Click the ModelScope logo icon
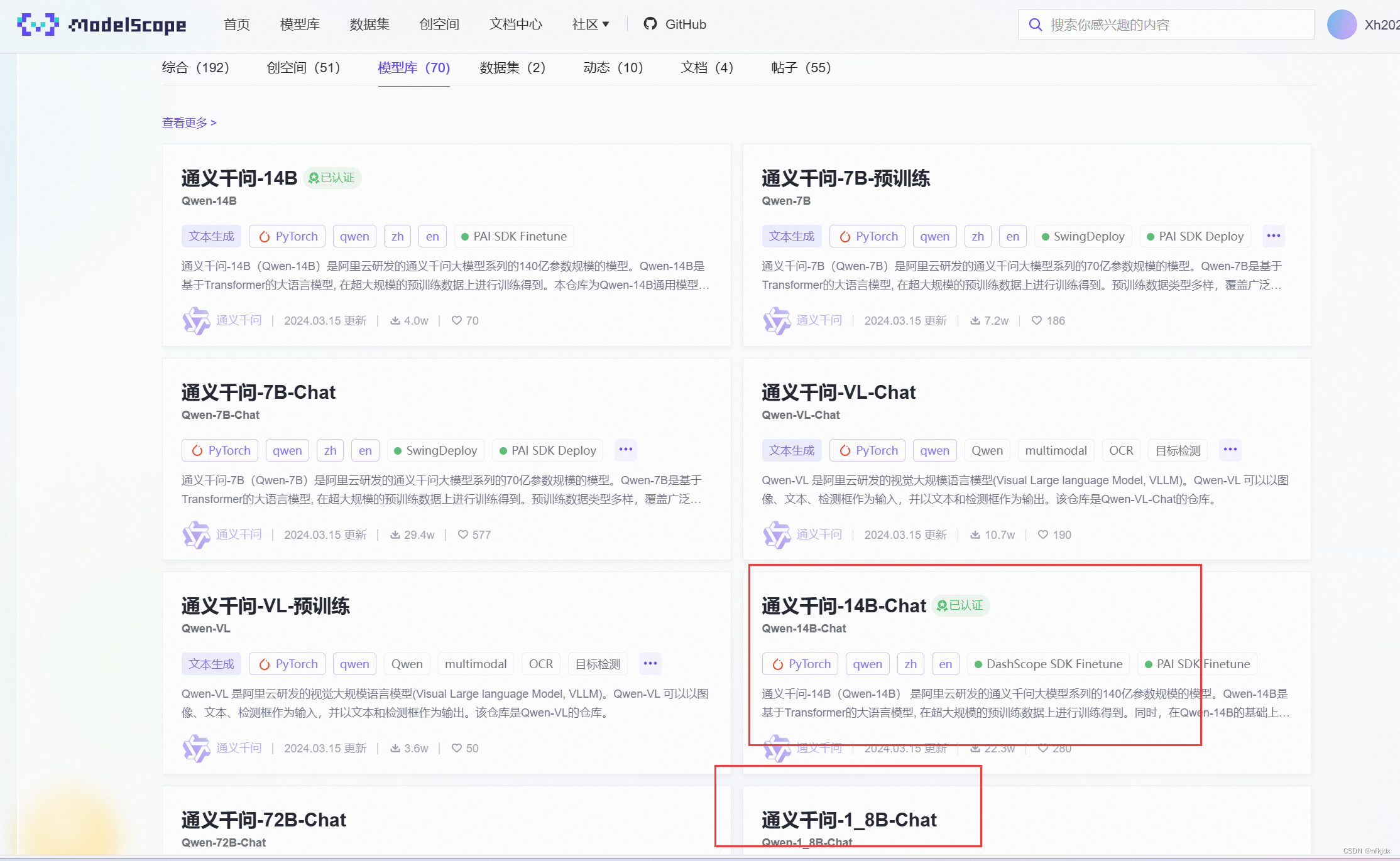 38,24
